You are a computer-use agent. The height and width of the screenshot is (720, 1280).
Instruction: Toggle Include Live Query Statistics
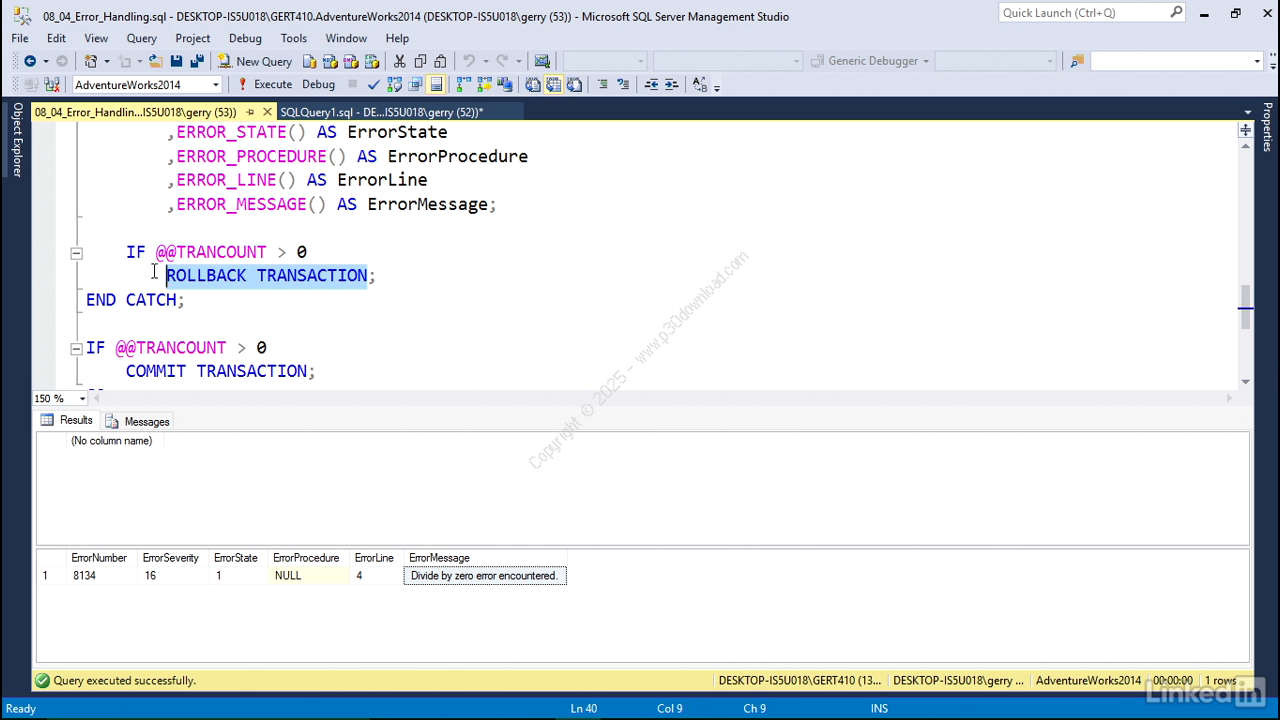[x=484, y=84]
